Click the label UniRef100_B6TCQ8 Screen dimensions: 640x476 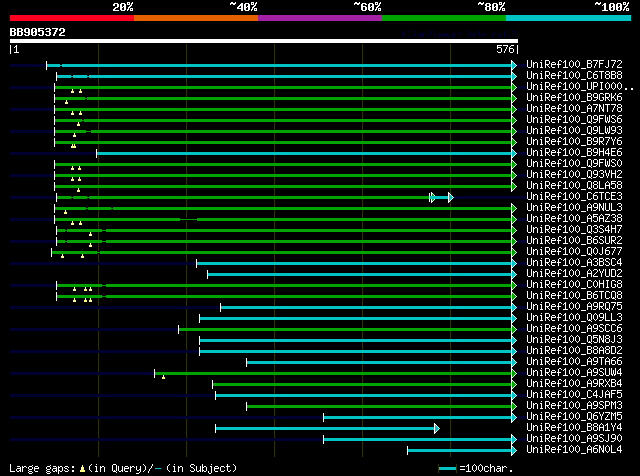click(574, 296)
